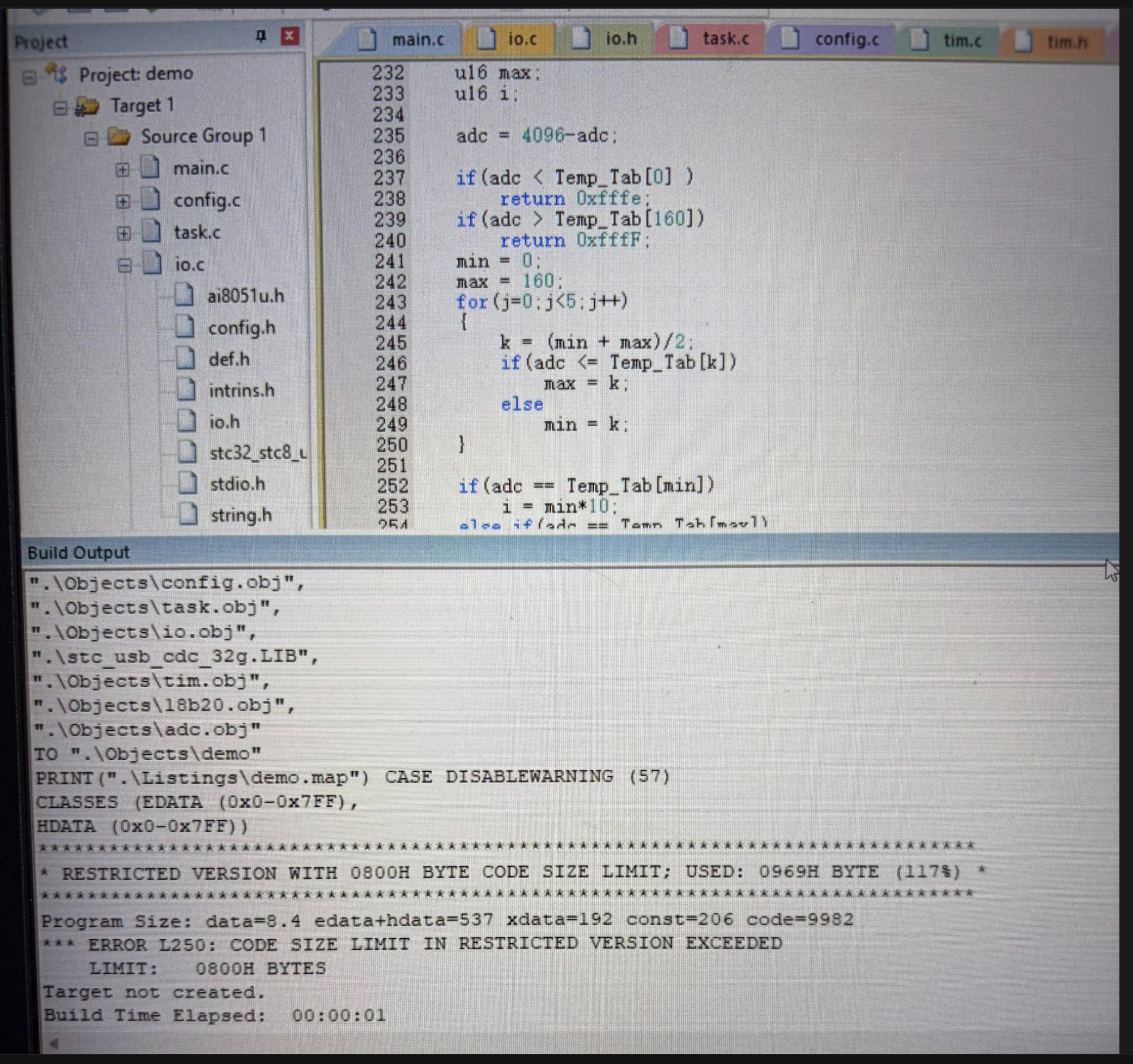The image size is (1133, 1064).
Task: Expand the config.c file node in Project tree
Action: click(x=122, y=202)
